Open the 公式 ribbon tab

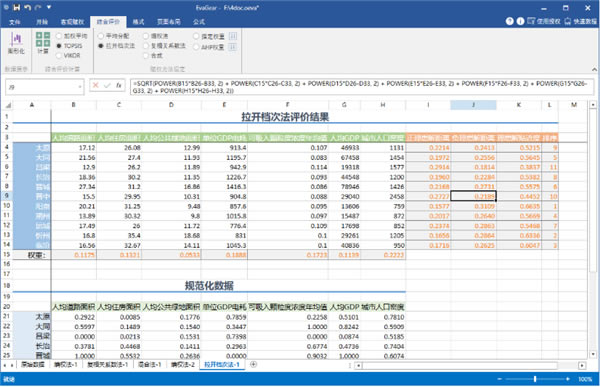tap(199, 22)
